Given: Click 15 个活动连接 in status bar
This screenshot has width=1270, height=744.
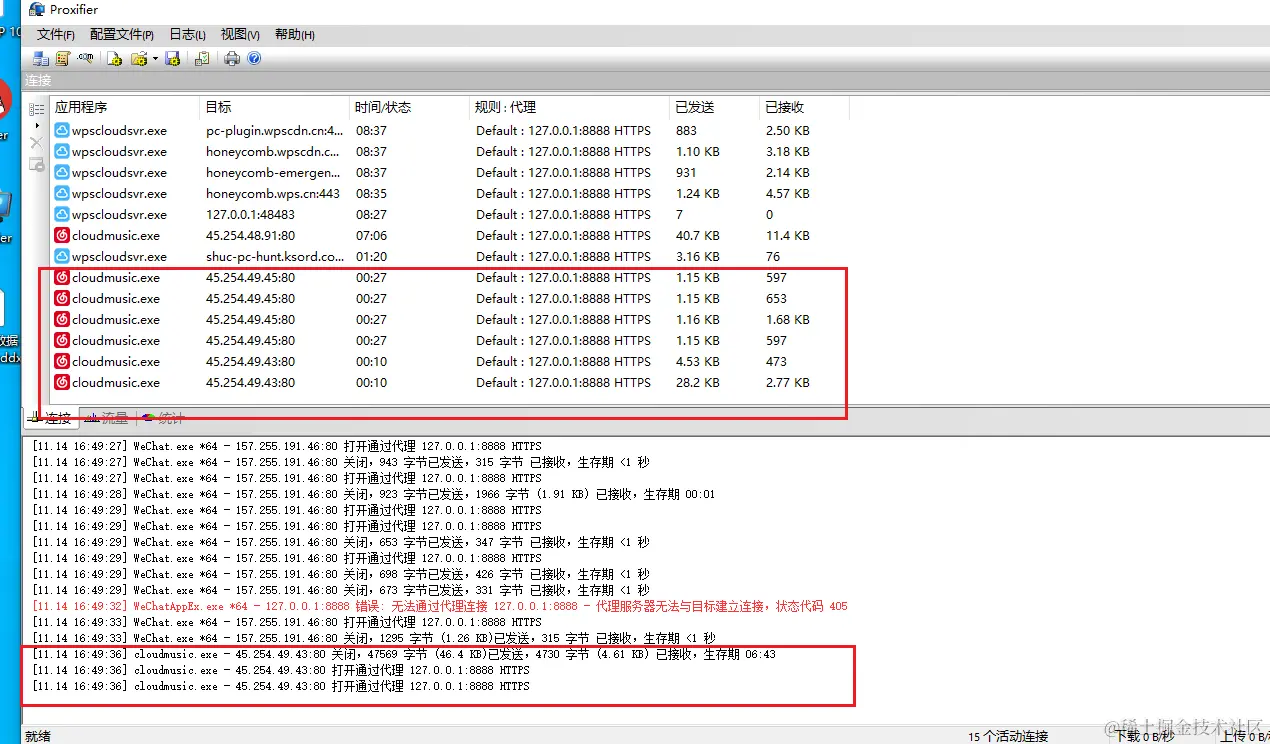Looking at the screenshot, I should click(1008, 736).
